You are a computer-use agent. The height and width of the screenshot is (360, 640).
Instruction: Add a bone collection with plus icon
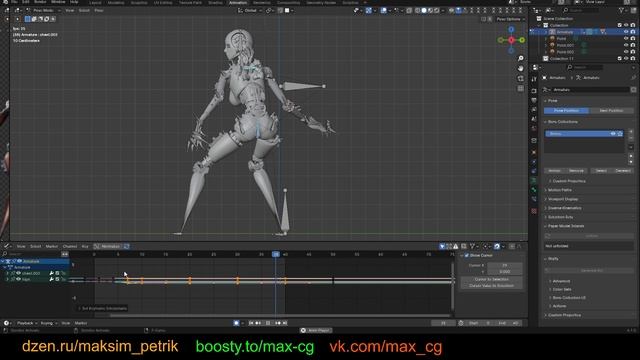coord(631,132)
